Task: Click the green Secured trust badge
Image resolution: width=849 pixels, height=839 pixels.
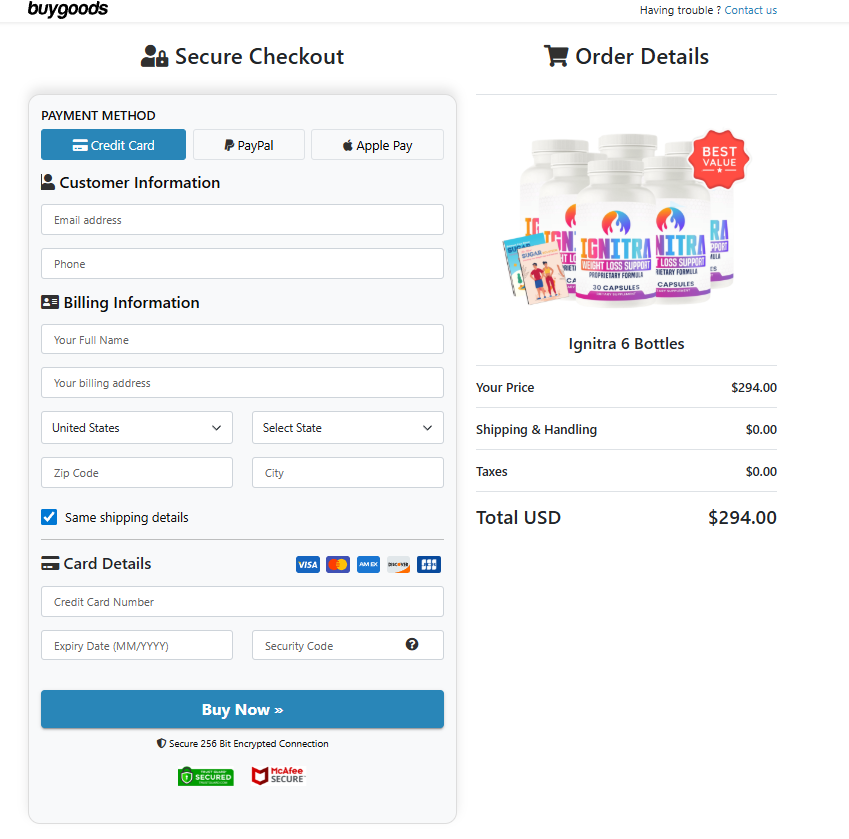Action: click(x=206, y=776)
